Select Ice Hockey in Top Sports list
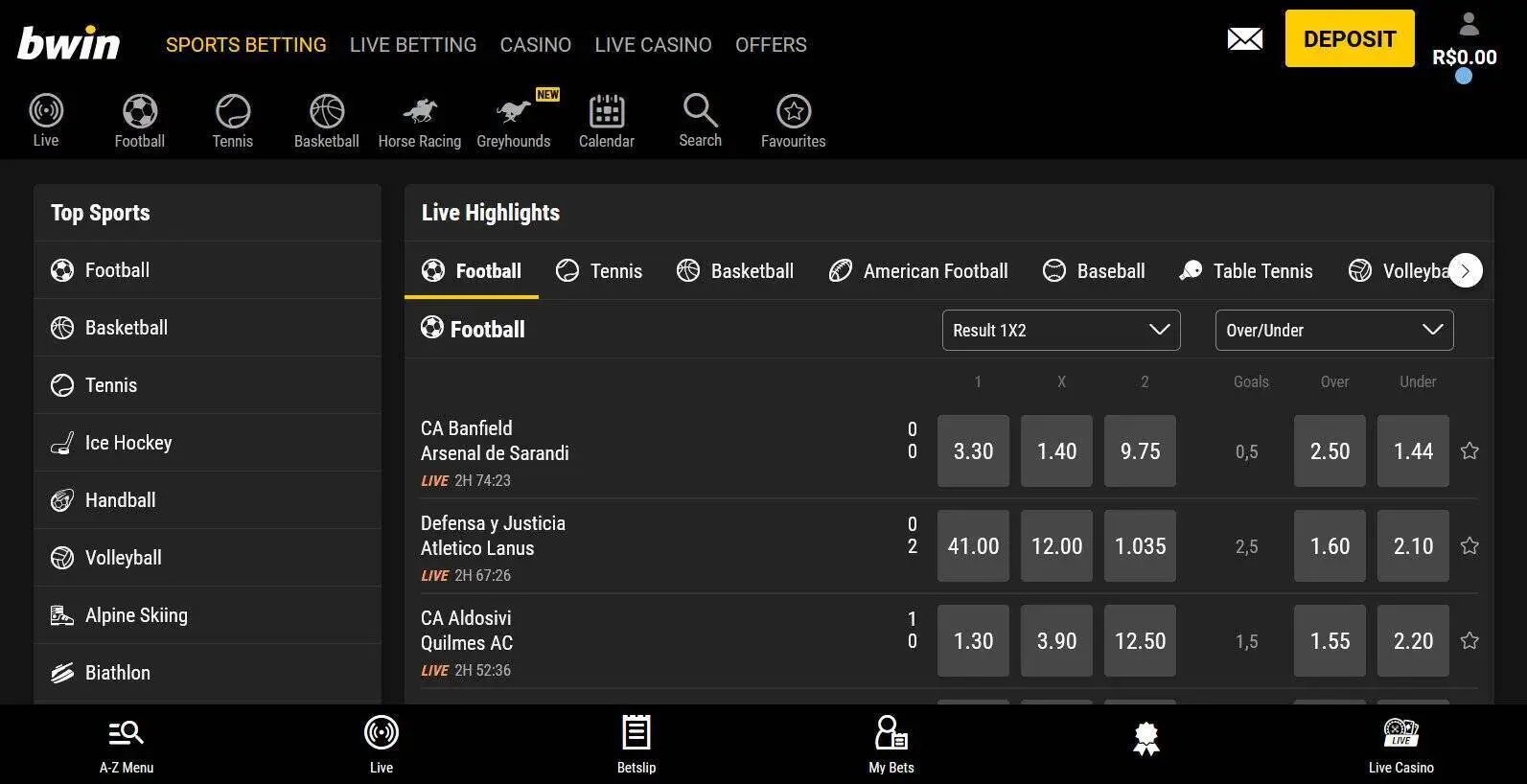This screenshot has width=1527, height=784. tap(128, 443)
